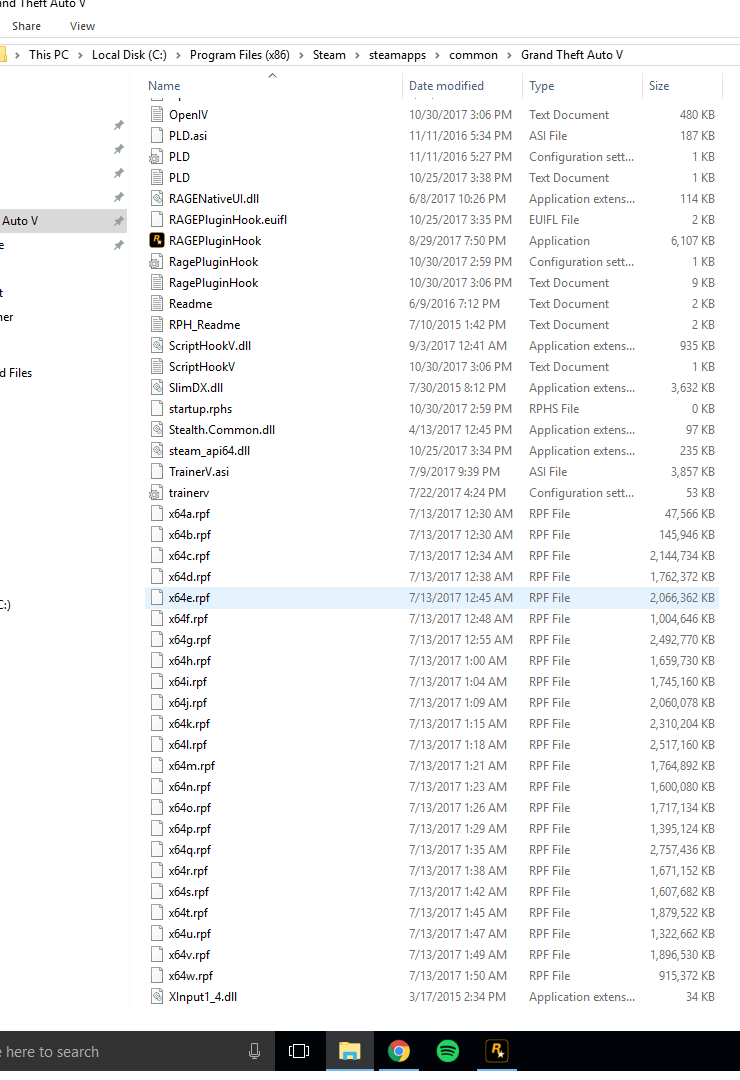
Task: Select the x64m.rpf file
Action: [x=432, y=766]
